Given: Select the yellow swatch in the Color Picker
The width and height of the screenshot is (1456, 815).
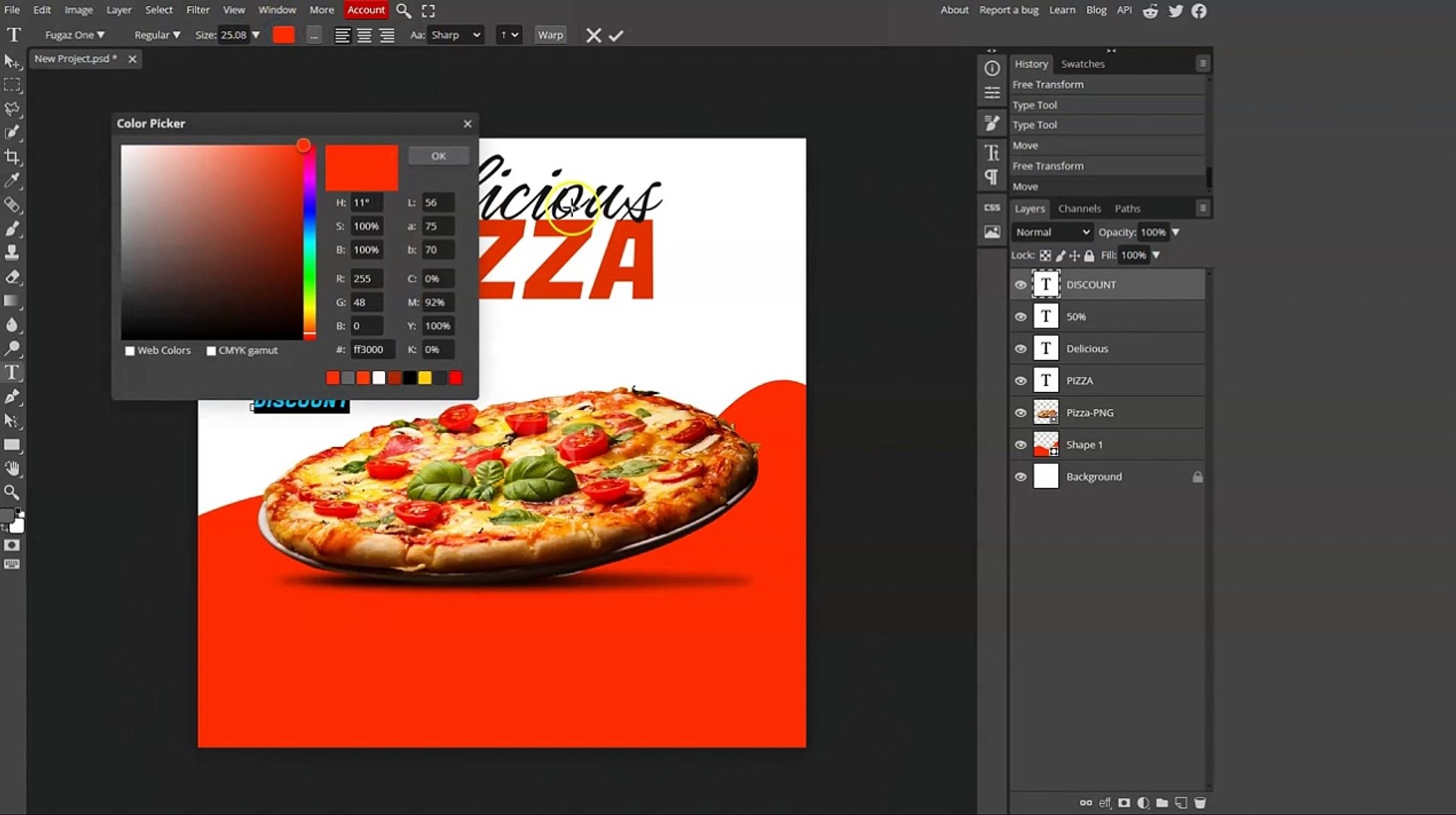Looking at the screenshot, I should tap(426, 377).
